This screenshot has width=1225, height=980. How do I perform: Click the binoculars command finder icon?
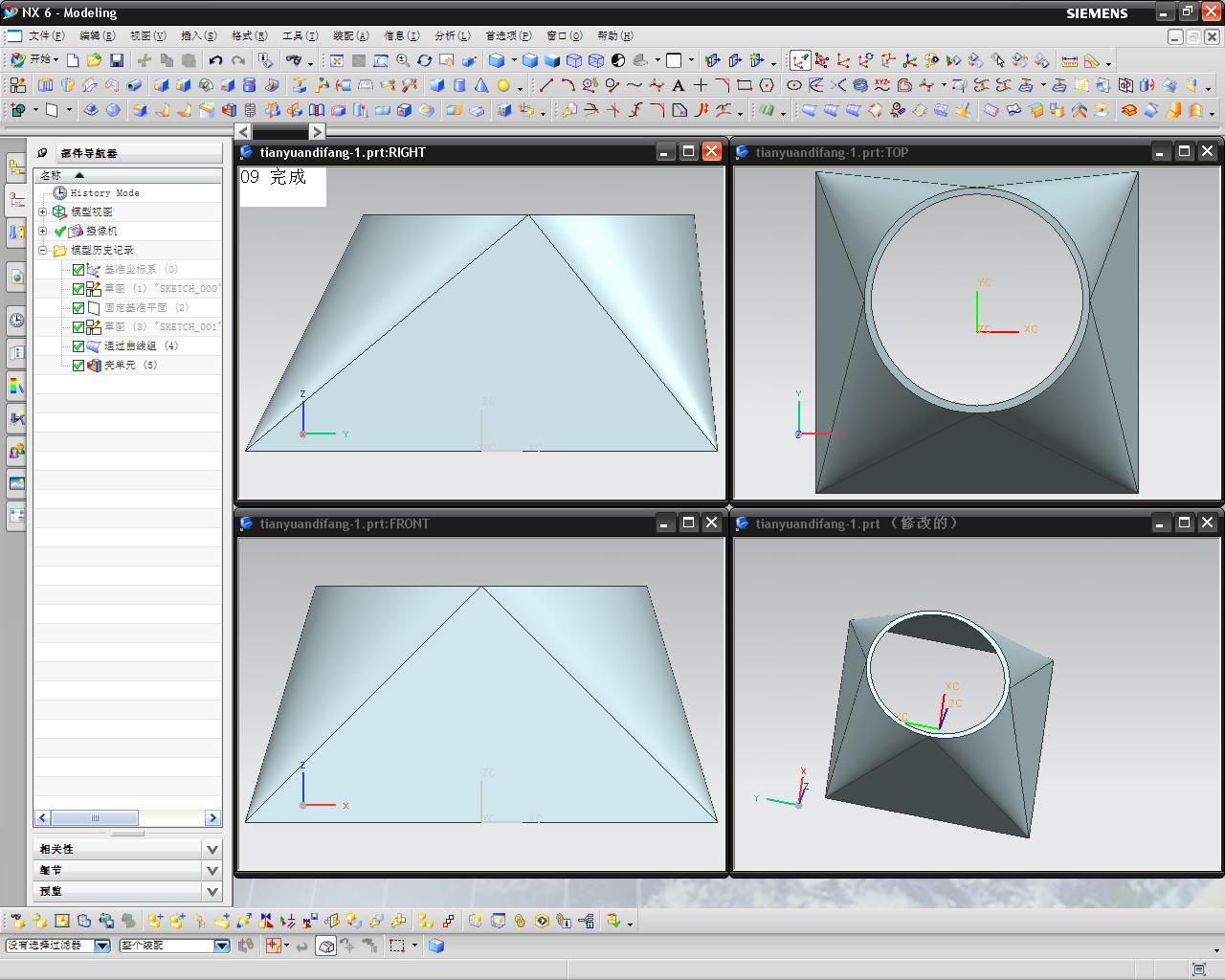click(294, 60)
